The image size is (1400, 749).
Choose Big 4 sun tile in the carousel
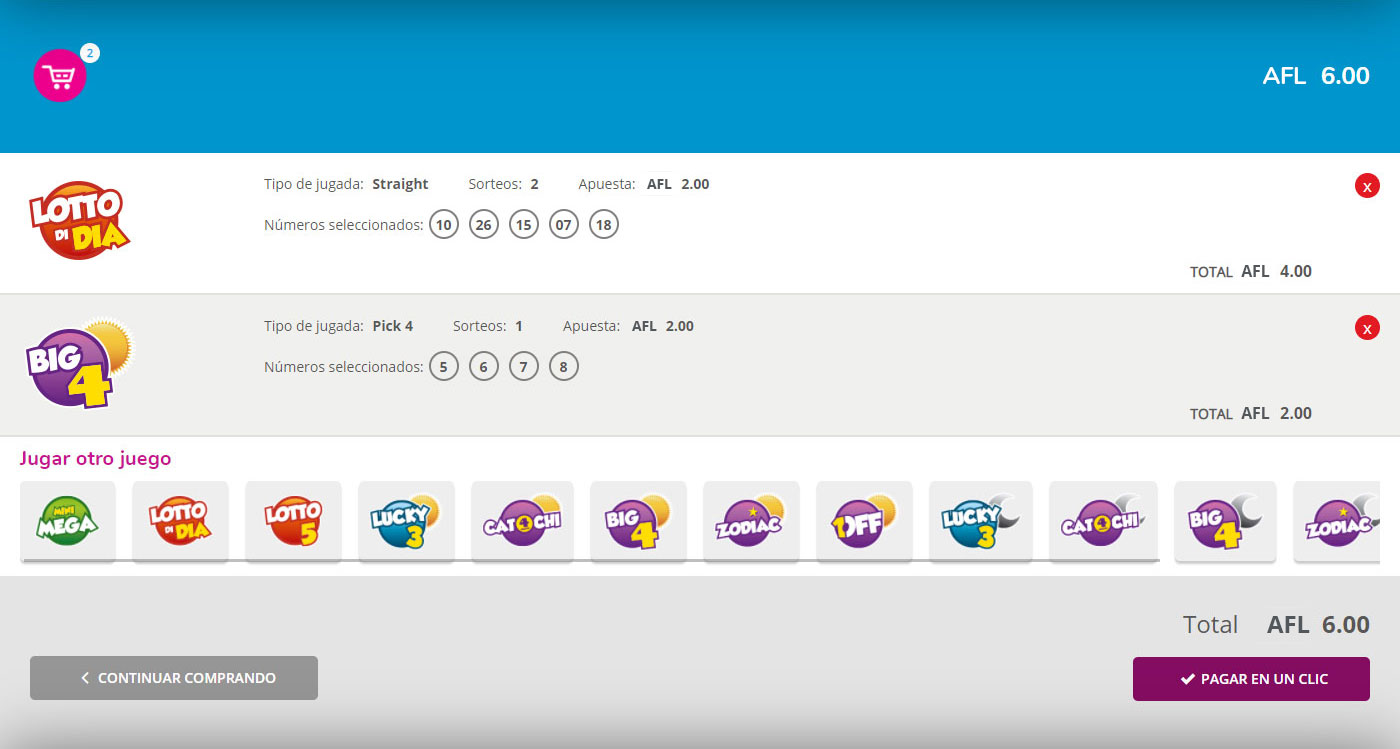click(638, 521)
